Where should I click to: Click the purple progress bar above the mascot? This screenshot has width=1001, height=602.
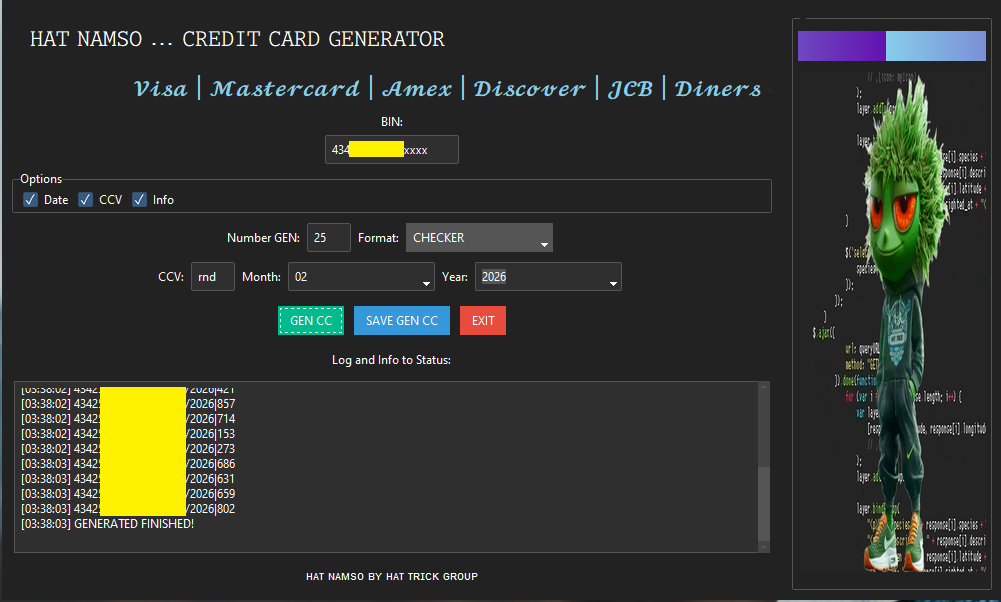click(841, 46)
